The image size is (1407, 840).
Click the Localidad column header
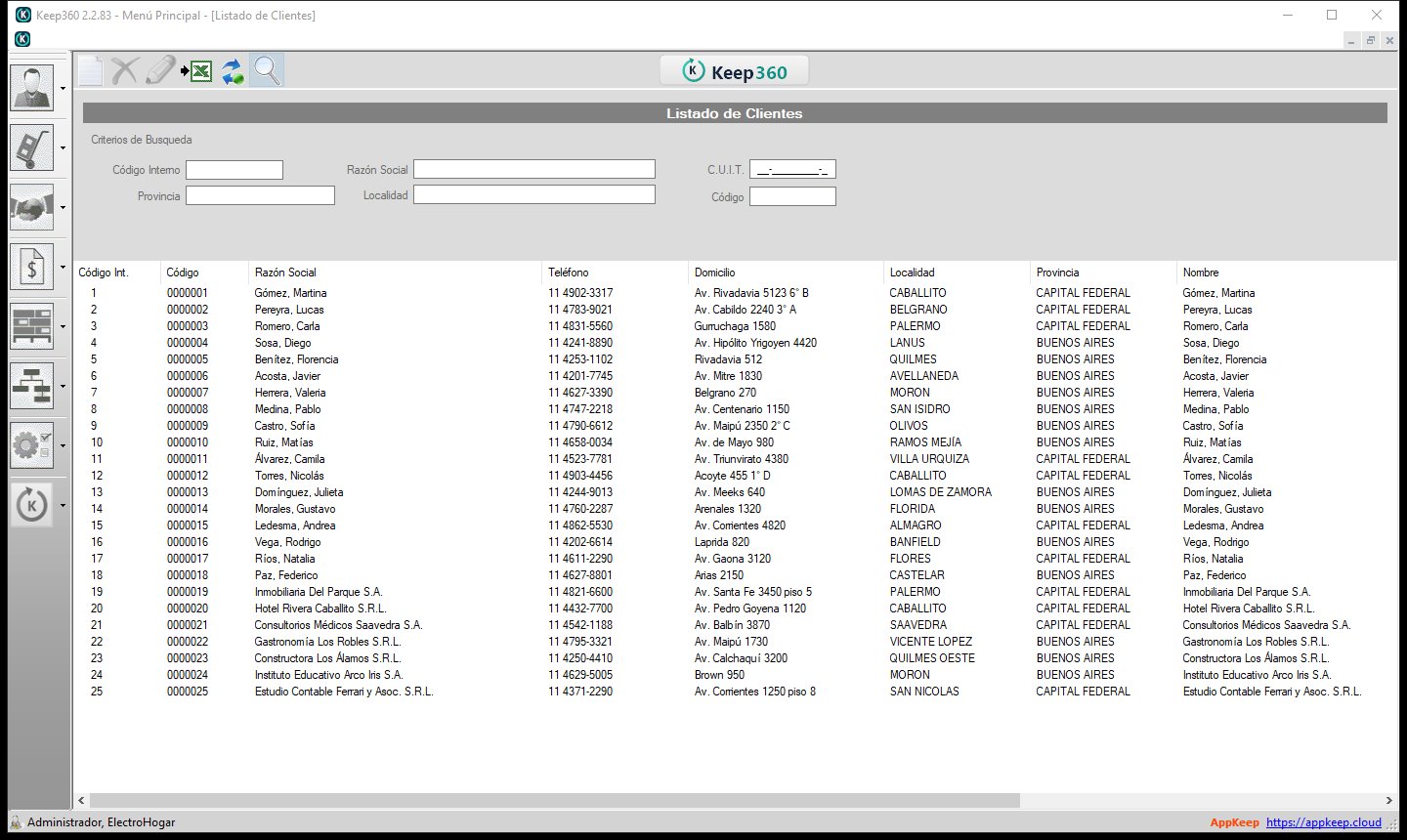click(x=957, y=273)
